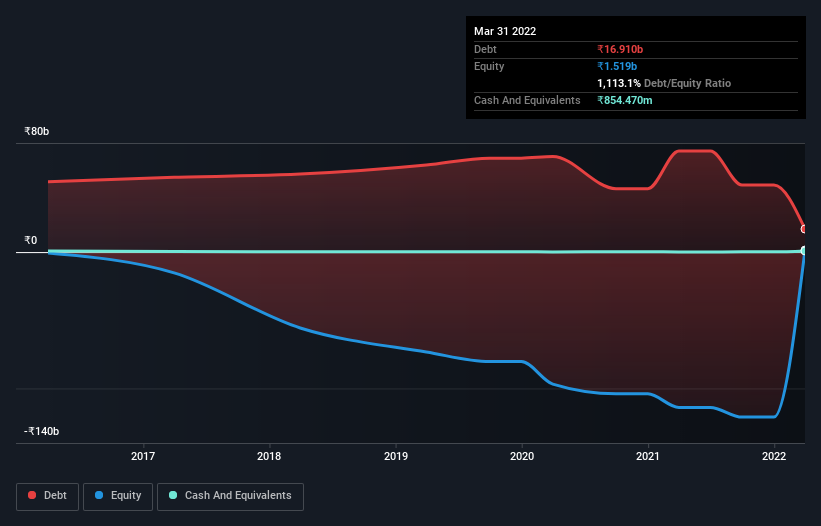
Task: Toggle Cash And Equivalents legend button
Action: coord(230,496)
